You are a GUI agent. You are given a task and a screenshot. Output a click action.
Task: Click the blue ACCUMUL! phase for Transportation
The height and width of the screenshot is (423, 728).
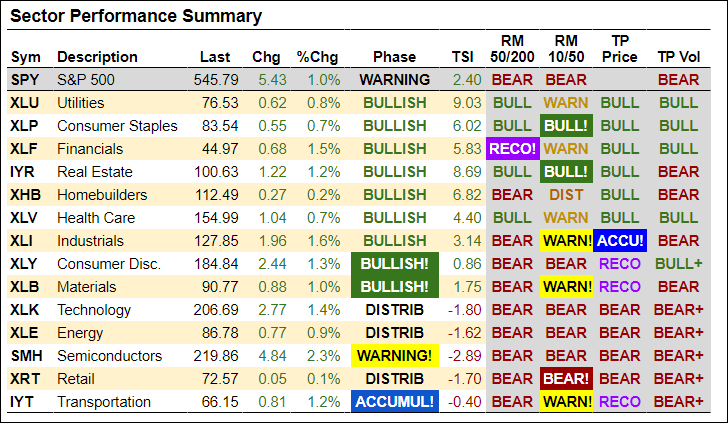(394, 402)
